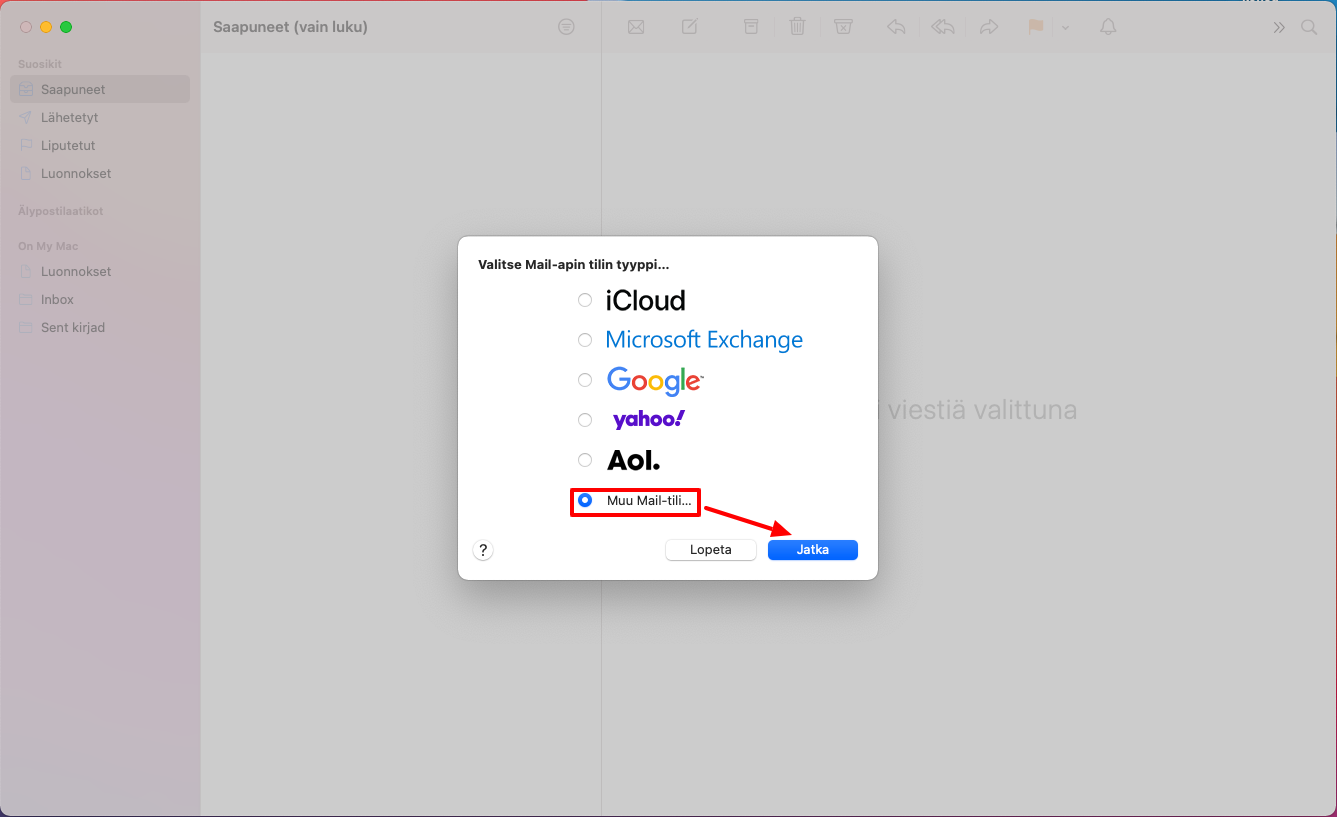Select the Inbox folder under On My Mac

(x=57, y=299)
